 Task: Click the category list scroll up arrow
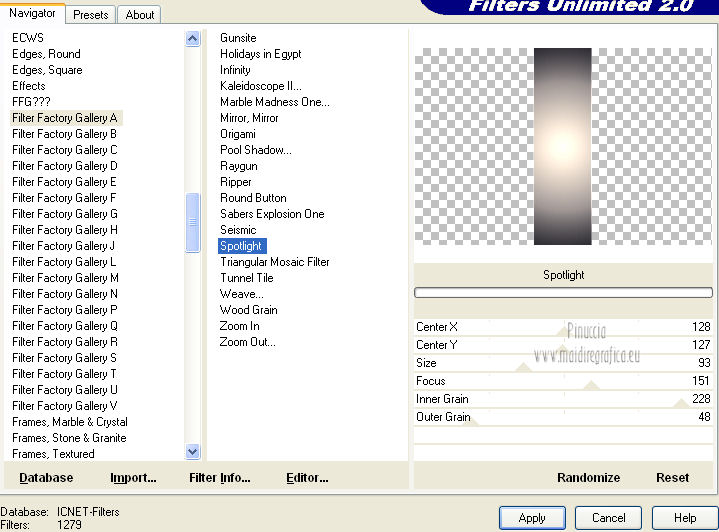(193, 39)
